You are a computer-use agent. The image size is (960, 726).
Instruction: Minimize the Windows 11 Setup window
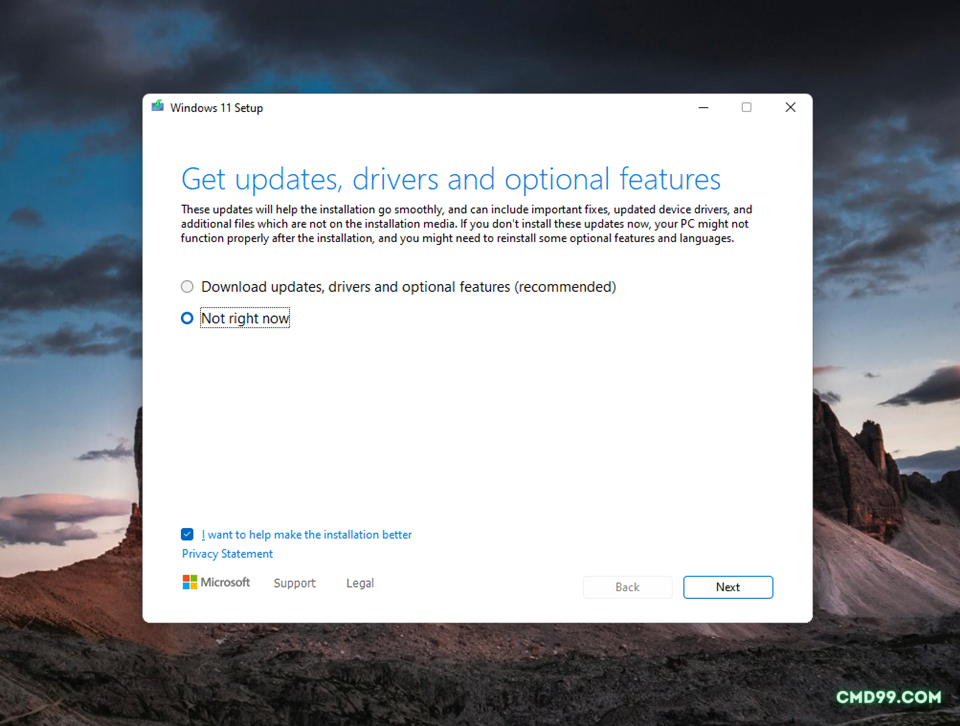click(703, 107)
